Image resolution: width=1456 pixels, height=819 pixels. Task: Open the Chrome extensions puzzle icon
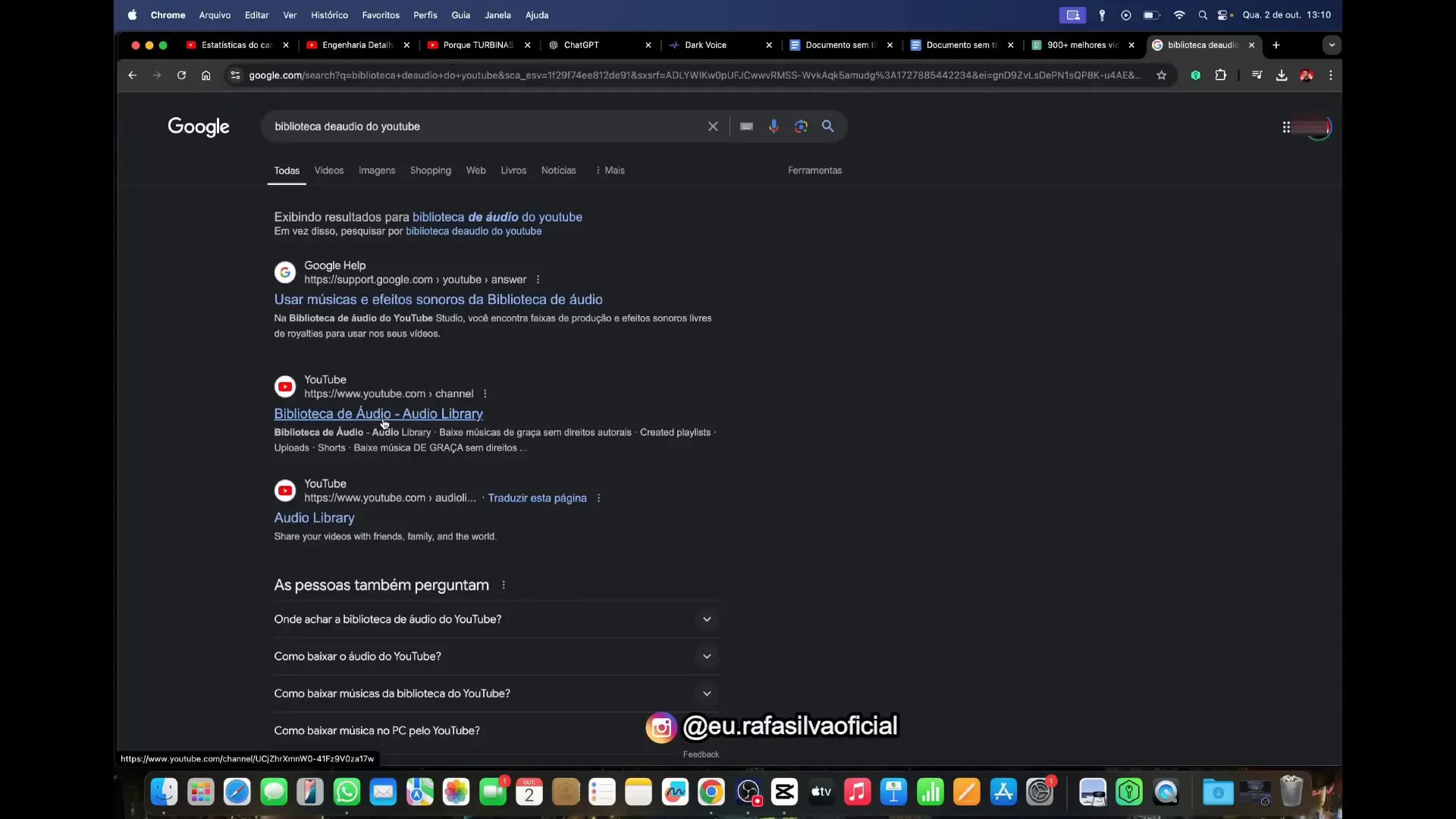(1220, 75)
